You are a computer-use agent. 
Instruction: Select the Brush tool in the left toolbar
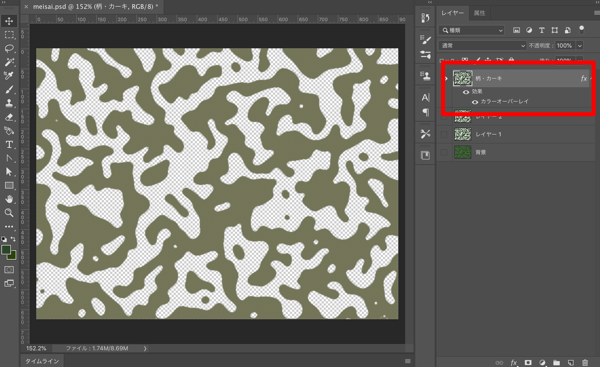click(x=9, y=90)
